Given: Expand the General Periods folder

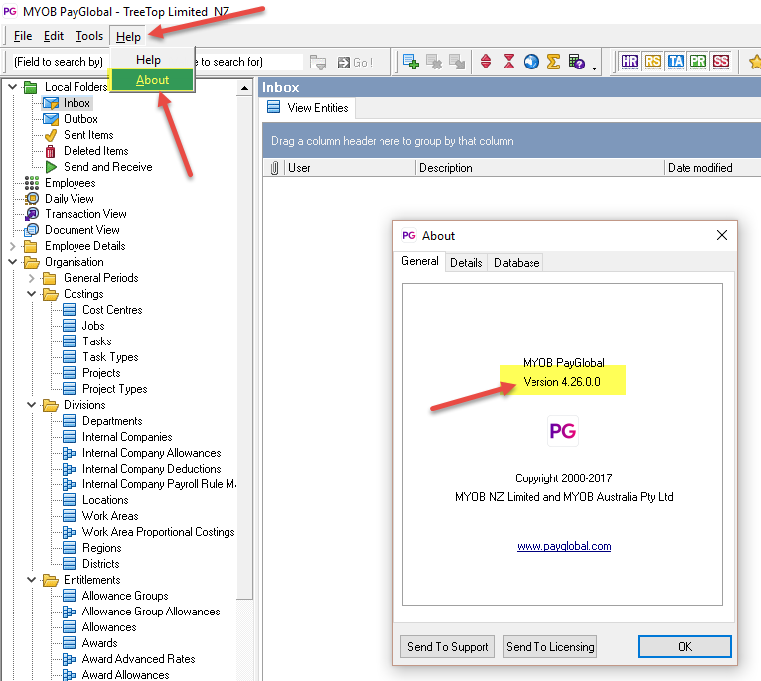Looking at the screenshot, I should pos(31,278).
